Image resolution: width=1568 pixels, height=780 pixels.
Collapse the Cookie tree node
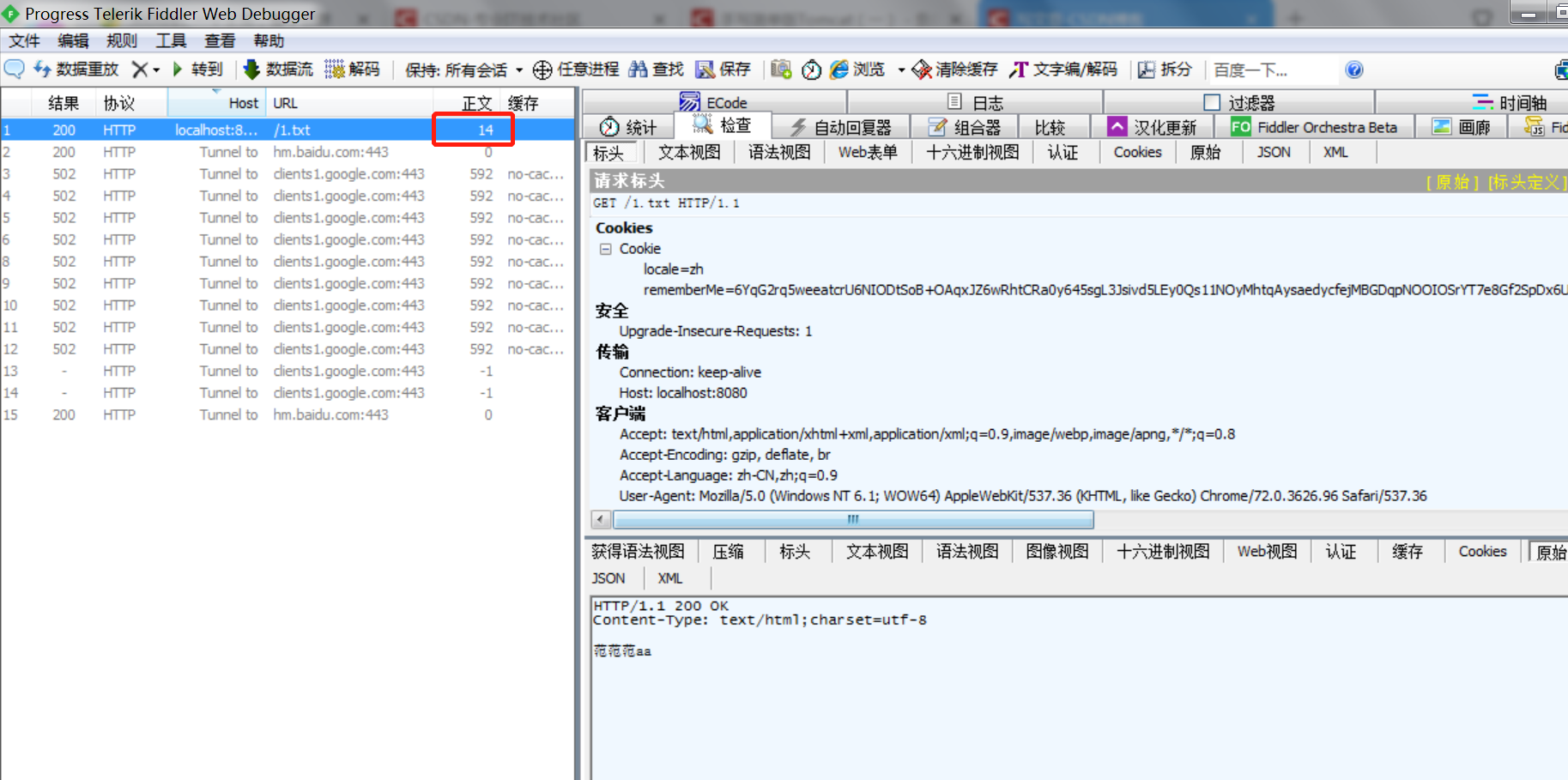coord(604,248)
